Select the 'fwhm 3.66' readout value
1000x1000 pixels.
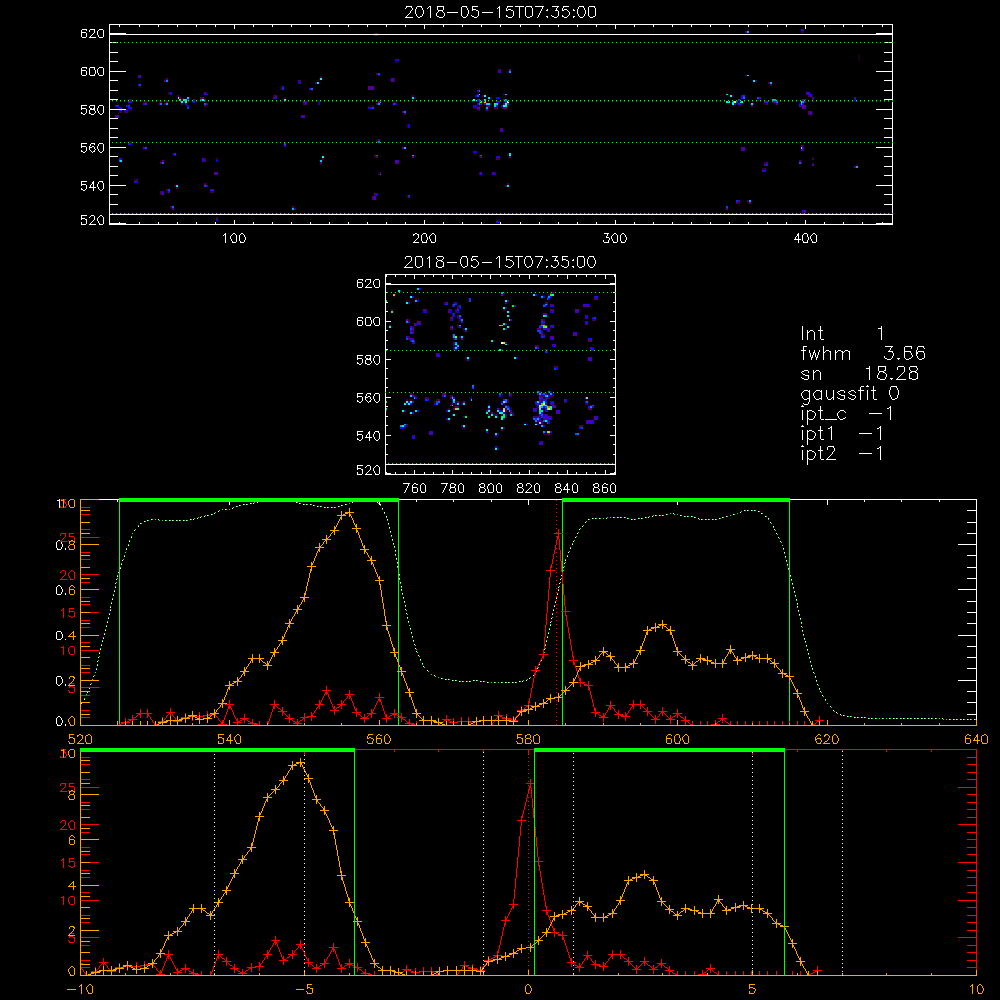click(x=904, y=353)
